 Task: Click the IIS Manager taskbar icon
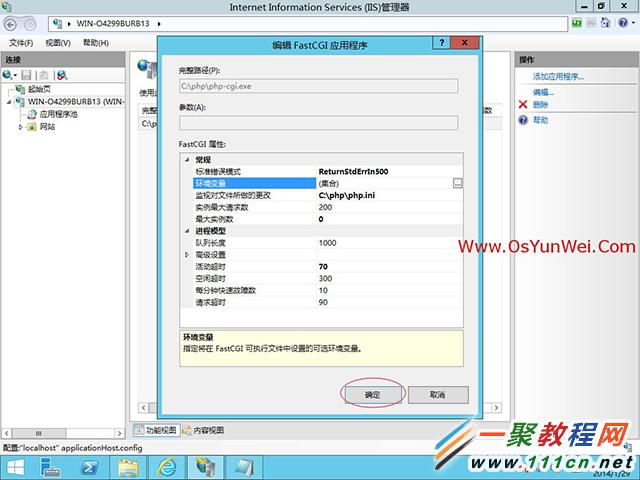pos(205,468)
